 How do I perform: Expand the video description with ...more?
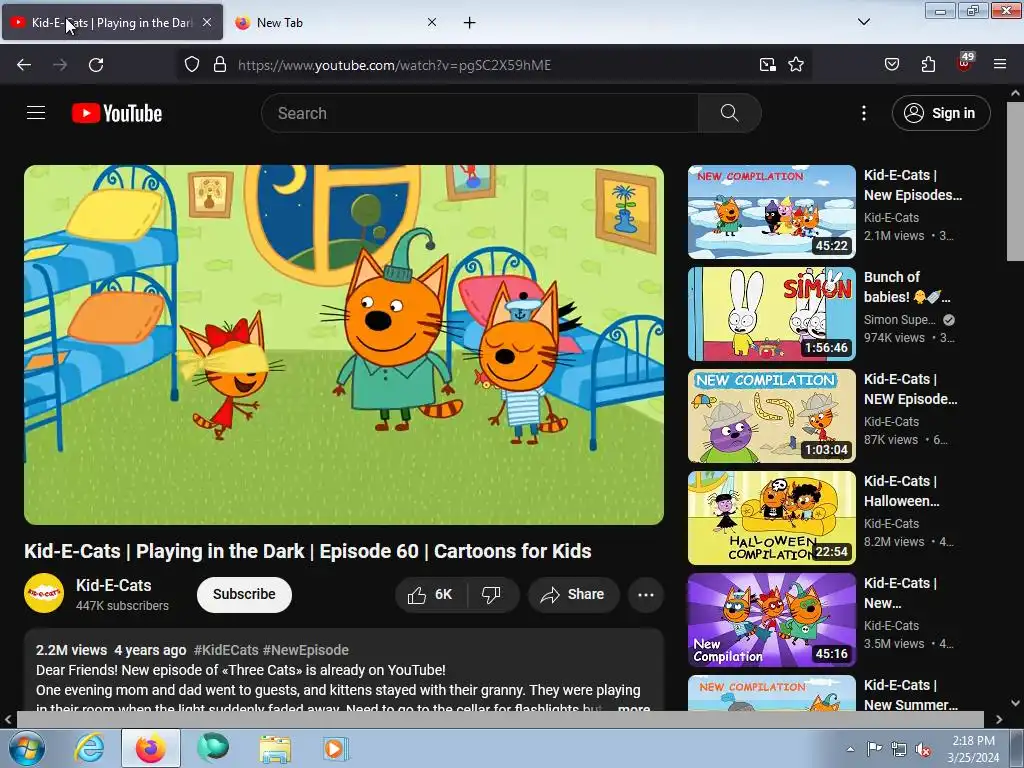click(x=633, y=707)
